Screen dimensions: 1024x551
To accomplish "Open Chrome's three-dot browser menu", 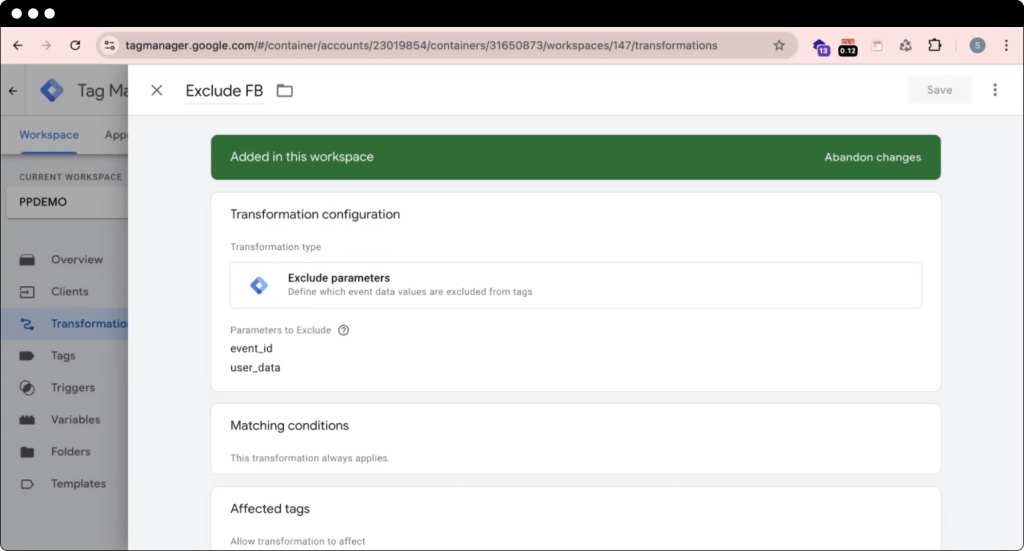I will [1006, 45].
